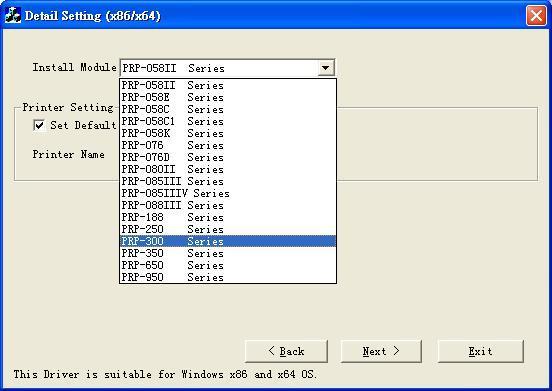The width and height of the screenshot is (552, 391).
Task: Choose PRP-058C Series from list
Action: coord(228,109)
